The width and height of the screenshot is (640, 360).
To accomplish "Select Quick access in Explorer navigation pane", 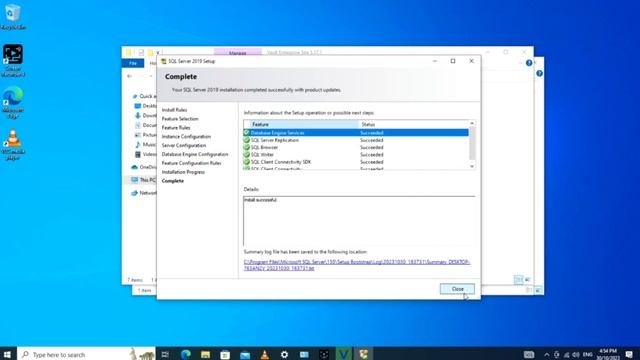I will 144,96.
